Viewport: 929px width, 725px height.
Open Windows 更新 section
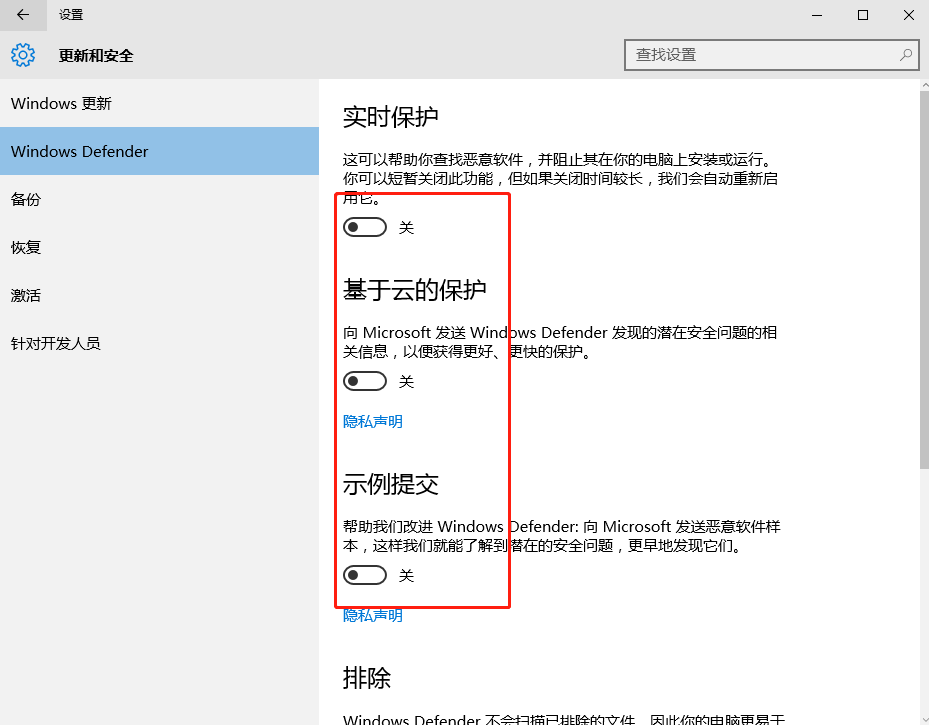tap(60, 103)
